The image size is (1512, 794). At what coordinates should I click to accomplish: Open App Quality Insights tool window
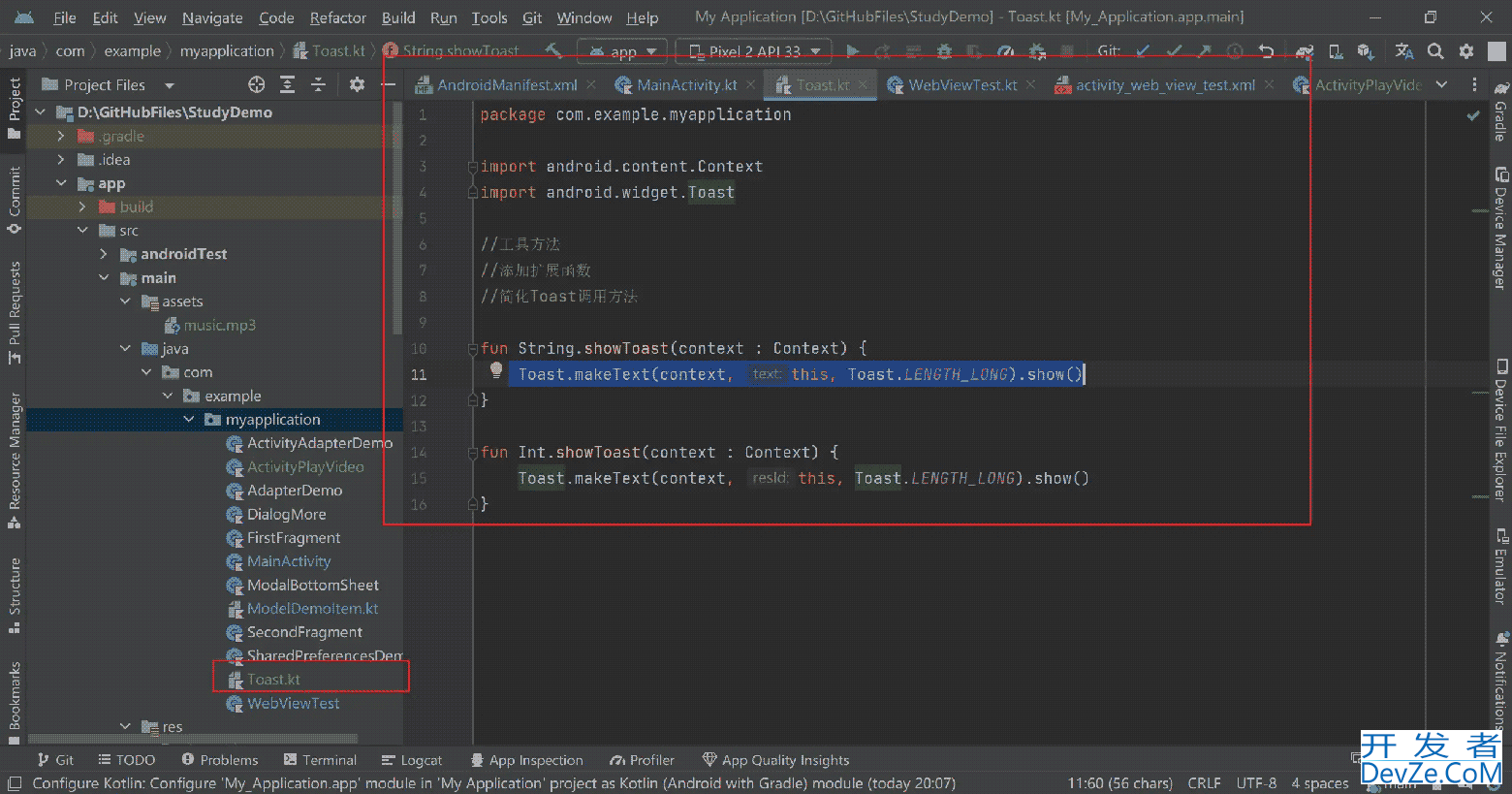(x=775, y=760)
